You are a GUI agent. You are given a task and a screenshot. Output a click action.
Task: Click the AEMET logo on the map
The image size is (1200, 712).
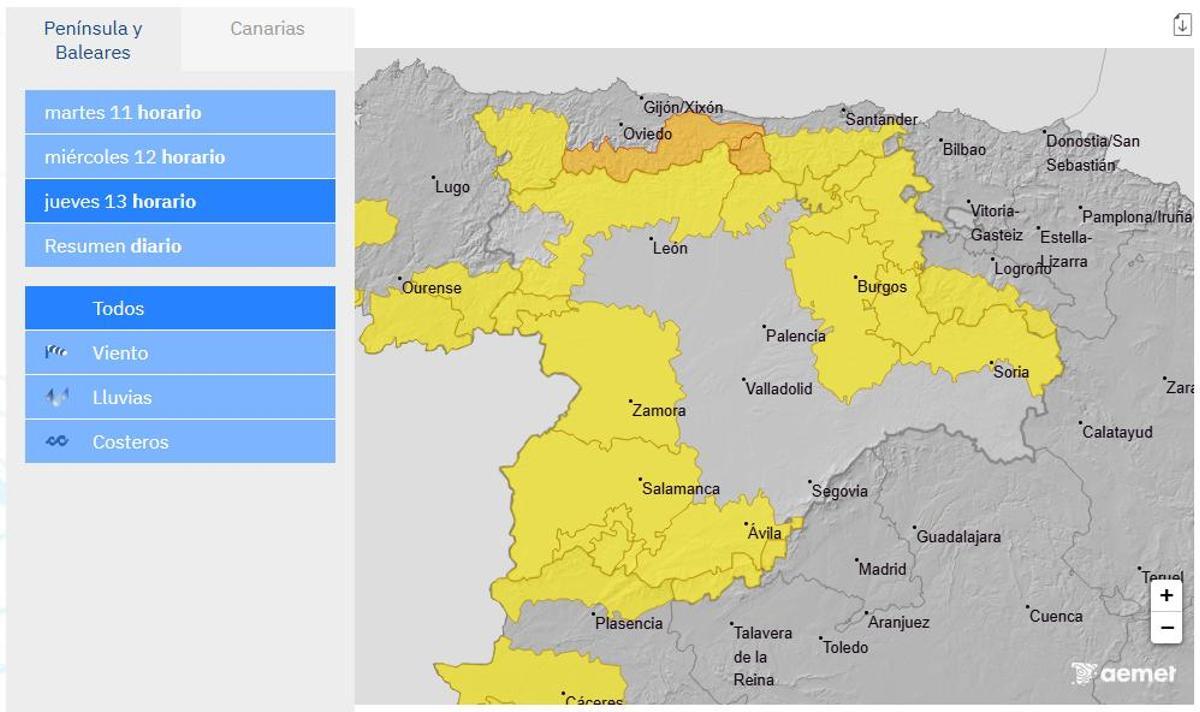(x=1123, y=673)
